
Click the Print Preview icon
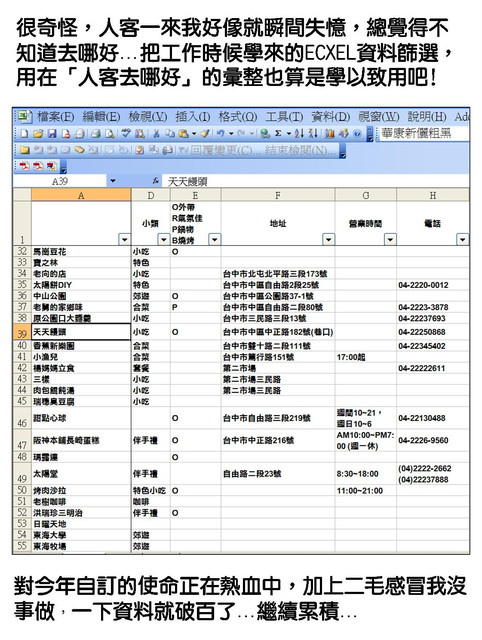110,133
